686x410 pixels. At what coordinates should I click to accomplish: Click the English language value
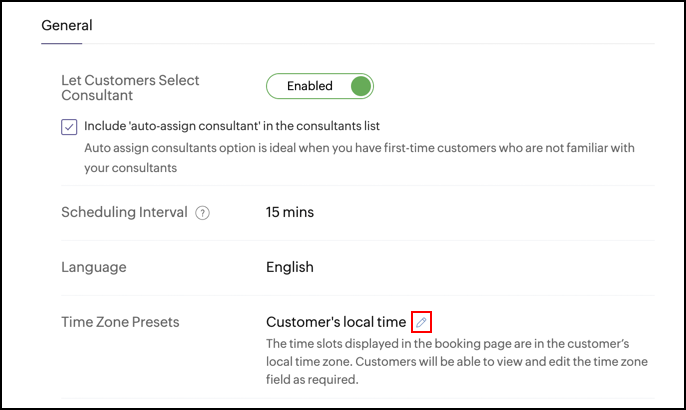290,267
